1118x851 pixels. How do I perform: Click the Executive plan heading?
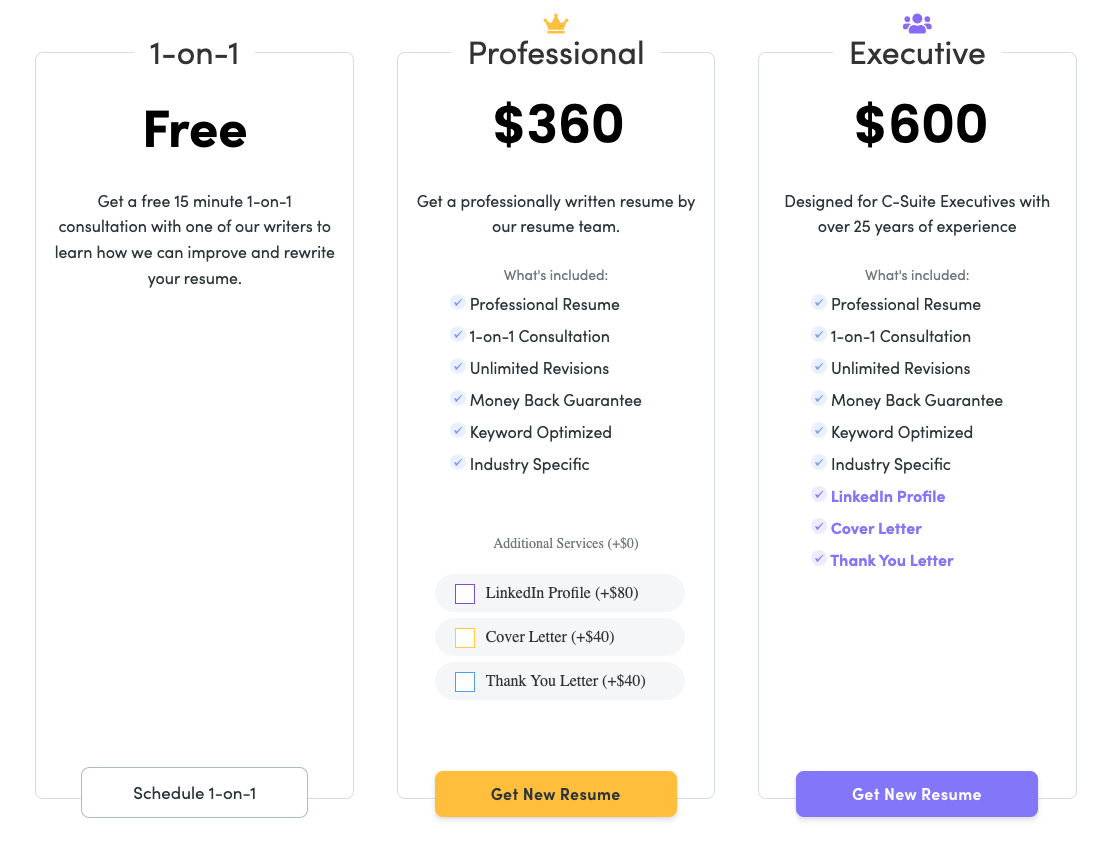click(x=918, y=53)
